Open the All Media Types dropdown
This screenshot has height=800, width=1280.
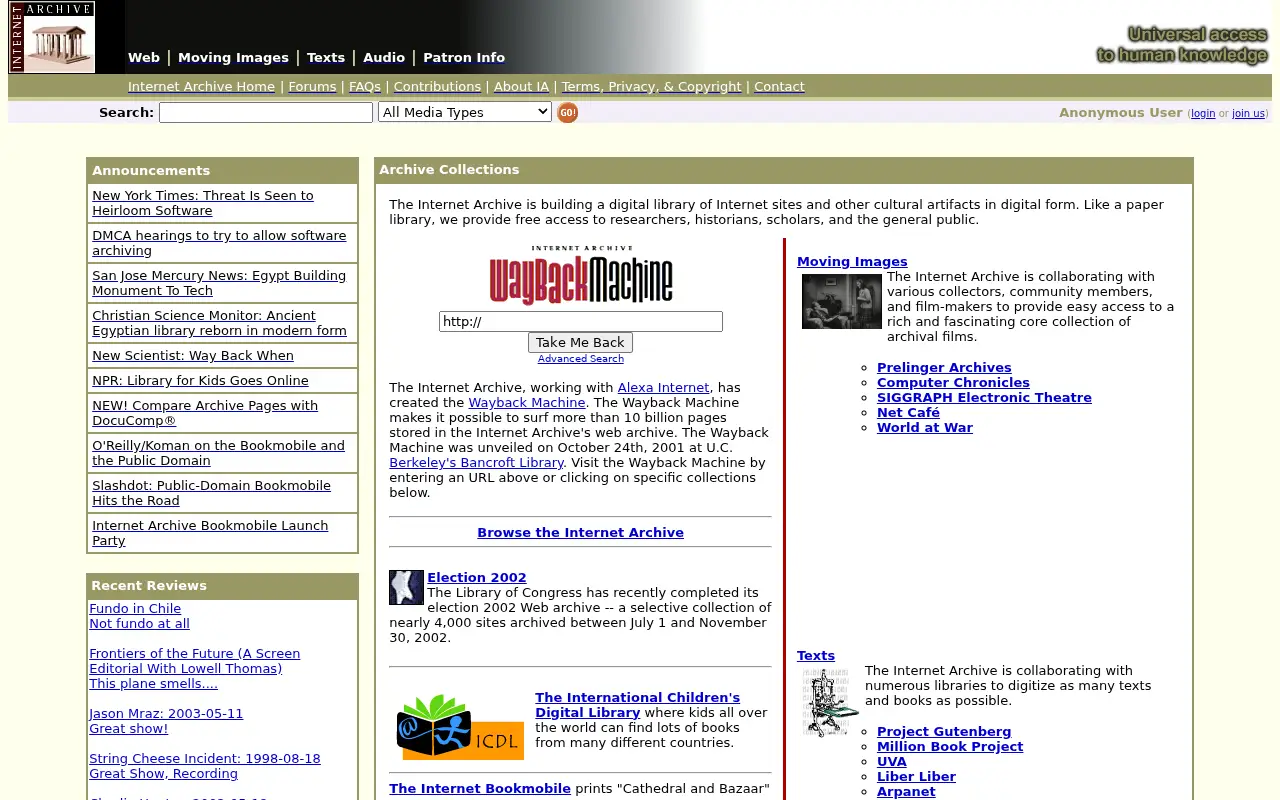coord(465,112)
